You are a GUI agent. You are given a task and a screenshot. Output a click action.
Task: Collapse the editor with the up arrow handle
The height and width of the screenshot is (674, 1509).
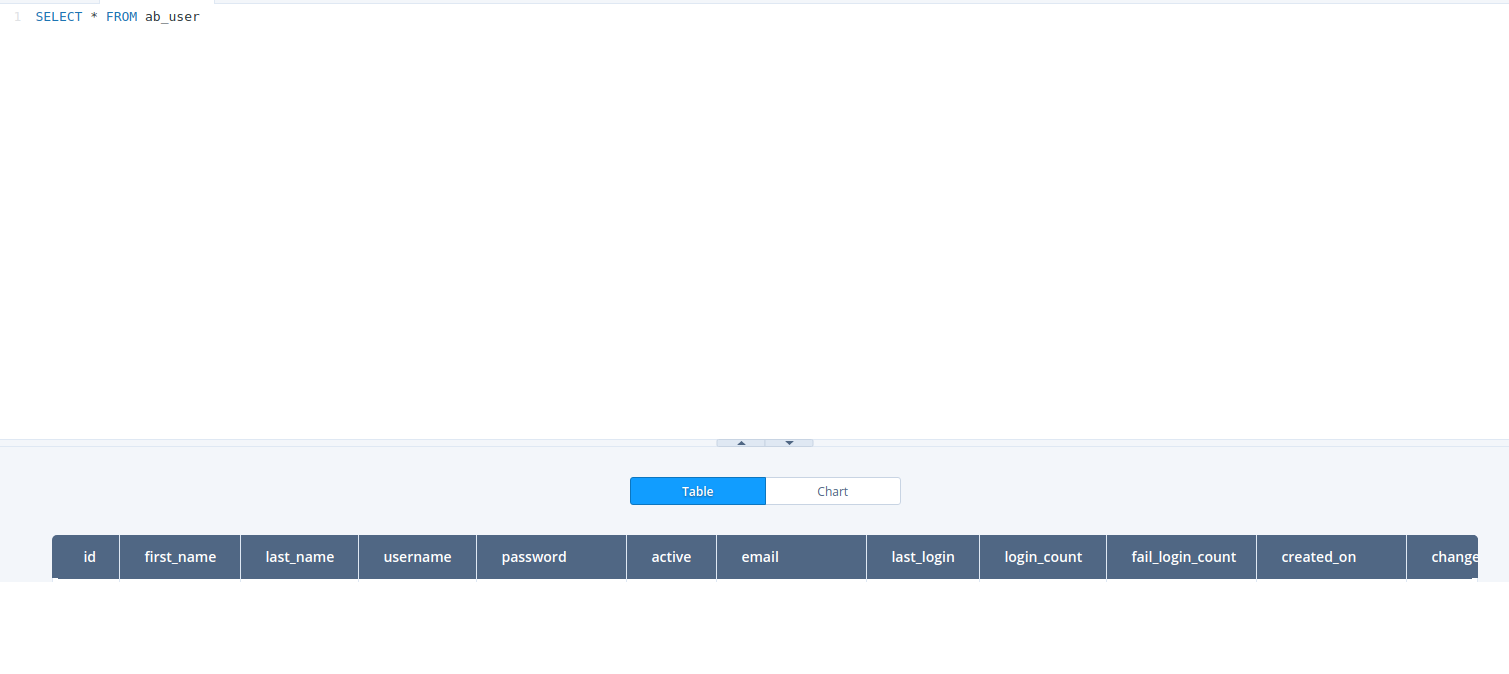coord(741,442)
